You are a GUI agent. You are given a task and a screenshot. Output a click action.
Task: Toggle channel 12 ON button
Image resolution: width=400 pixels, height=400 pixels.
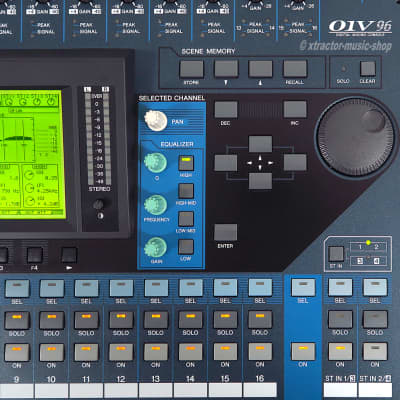[121, 352]
